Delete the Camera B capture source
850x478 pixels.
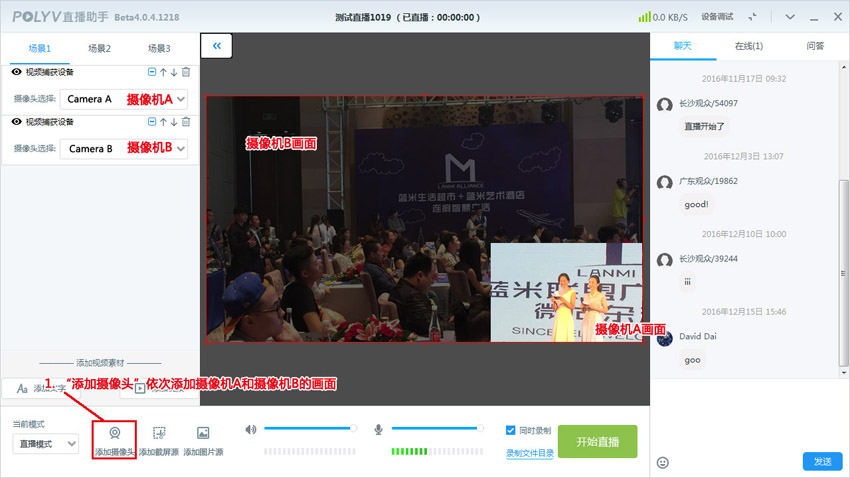(x=186, y=122)
